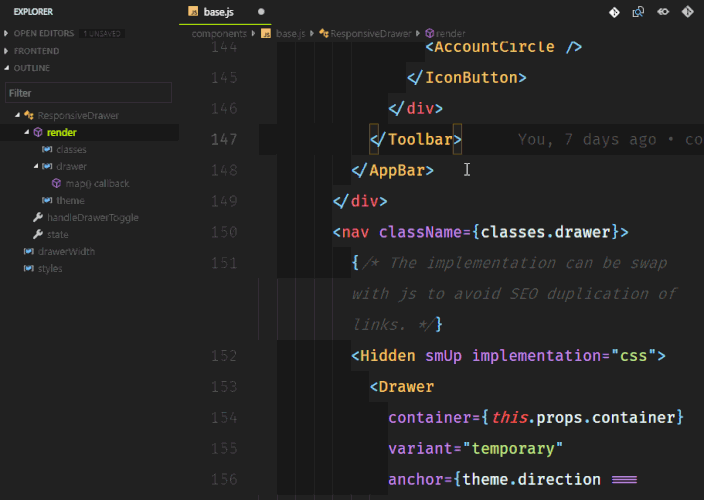Open the base.js editor tab
This screenshot has height=500, width=704.
(x=224, y=12)
